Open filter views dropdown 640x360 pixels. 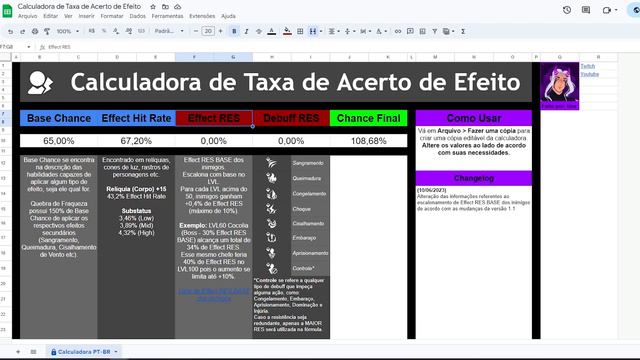[x=449, y=31]
